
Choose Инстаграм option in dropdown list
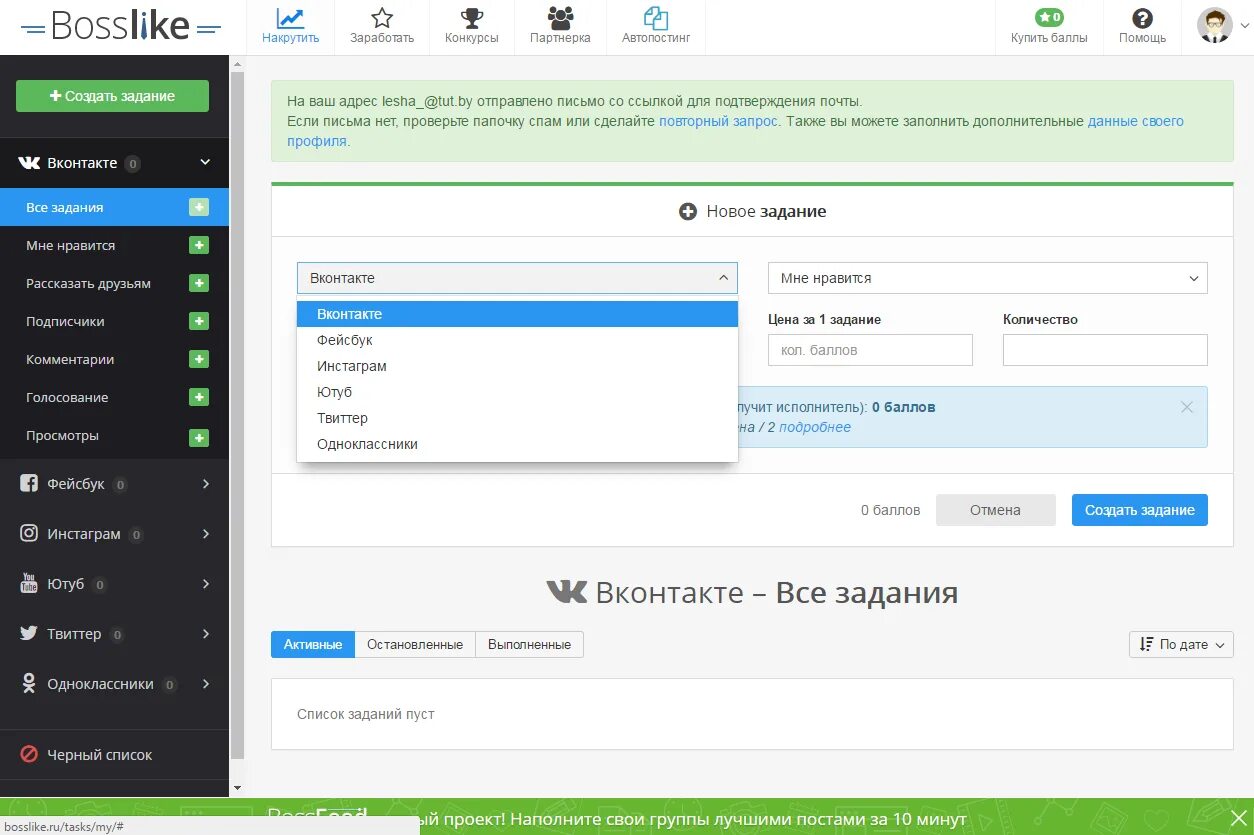(517, 366)
